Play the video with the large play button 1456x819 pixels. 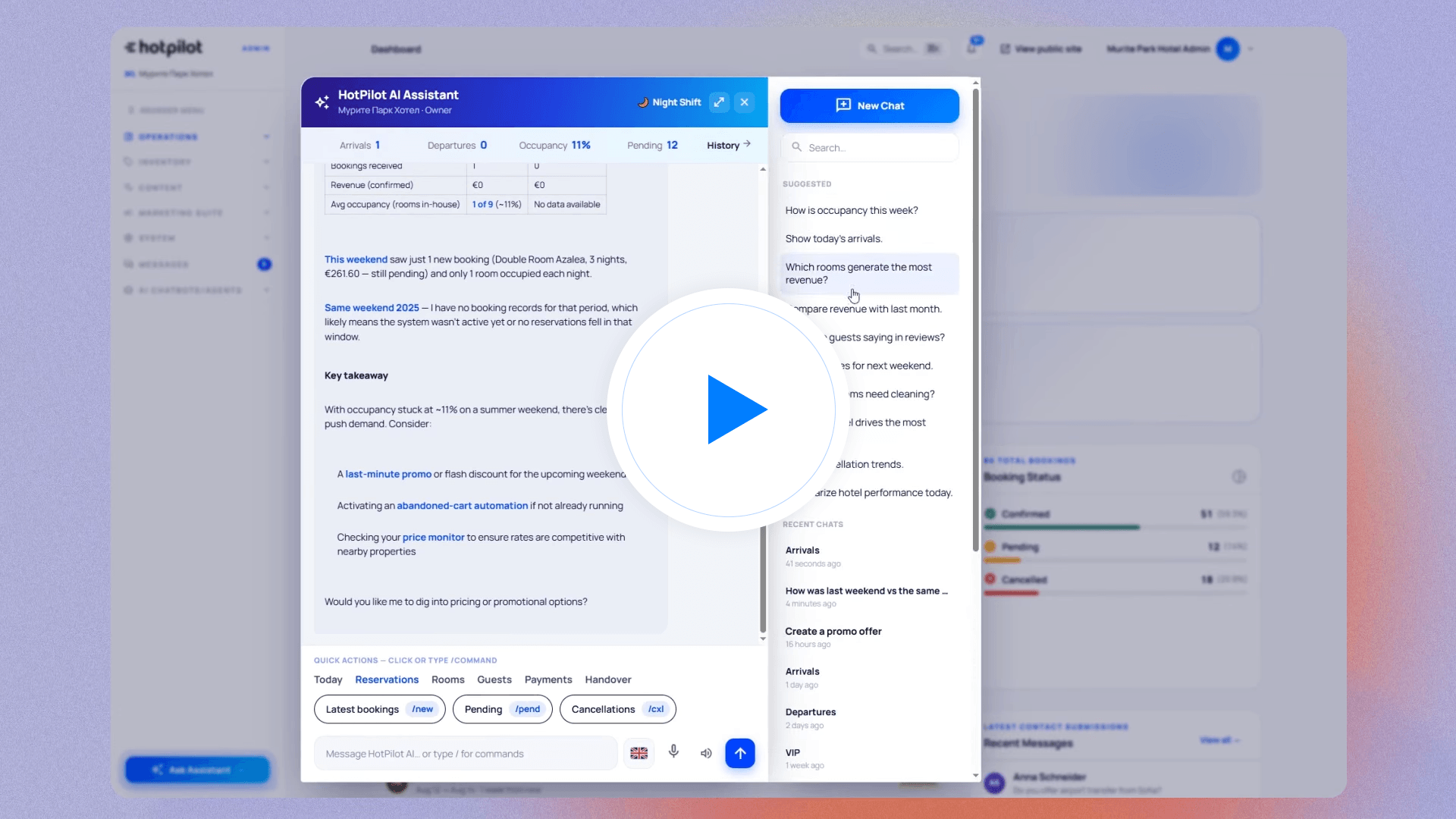point(728,409)
